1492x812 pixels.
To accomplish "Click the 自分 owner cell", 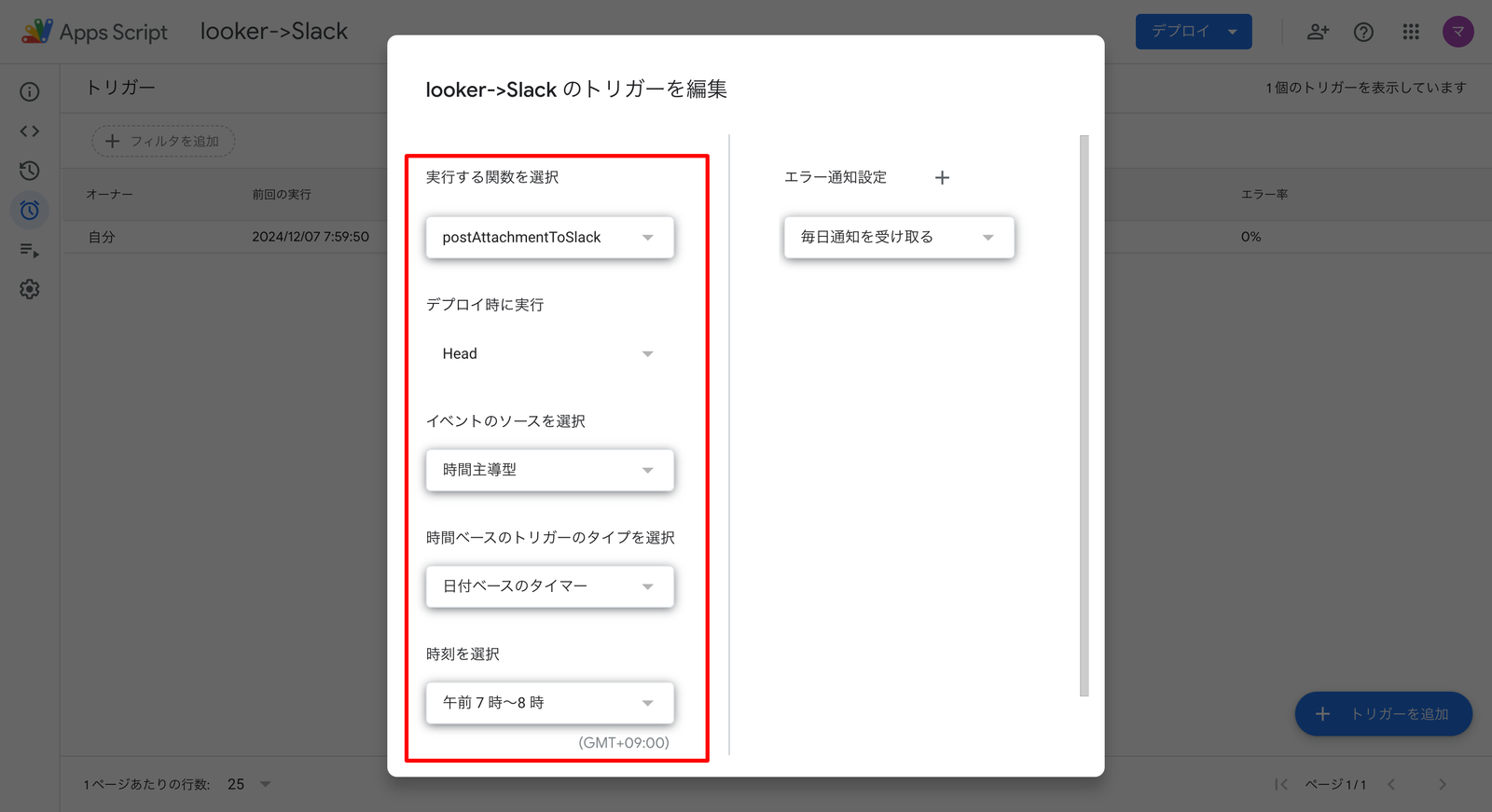I will pyautogui.click(x=102, y=237).
